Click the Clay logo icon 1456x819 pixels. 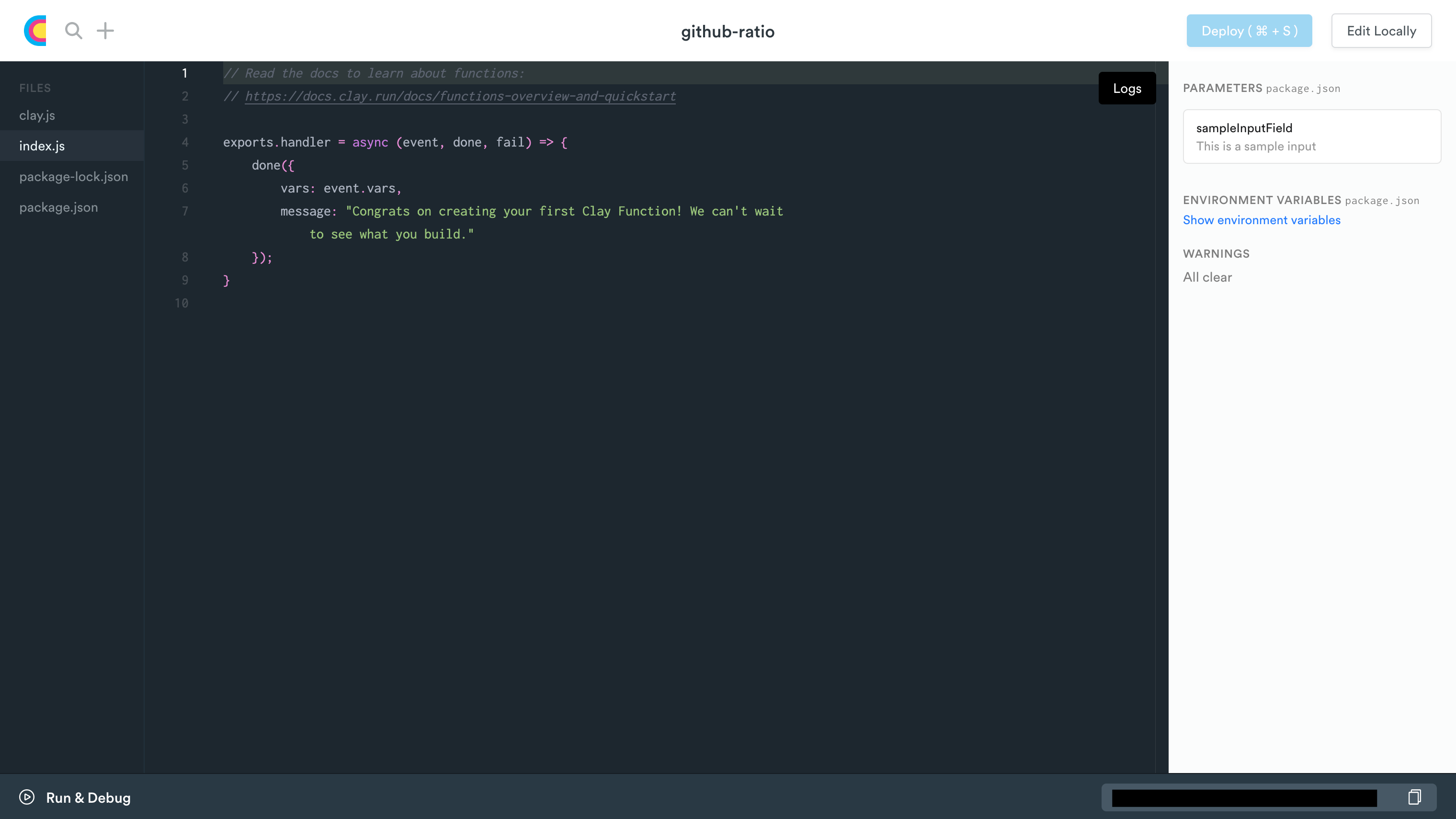click(35, 31)
